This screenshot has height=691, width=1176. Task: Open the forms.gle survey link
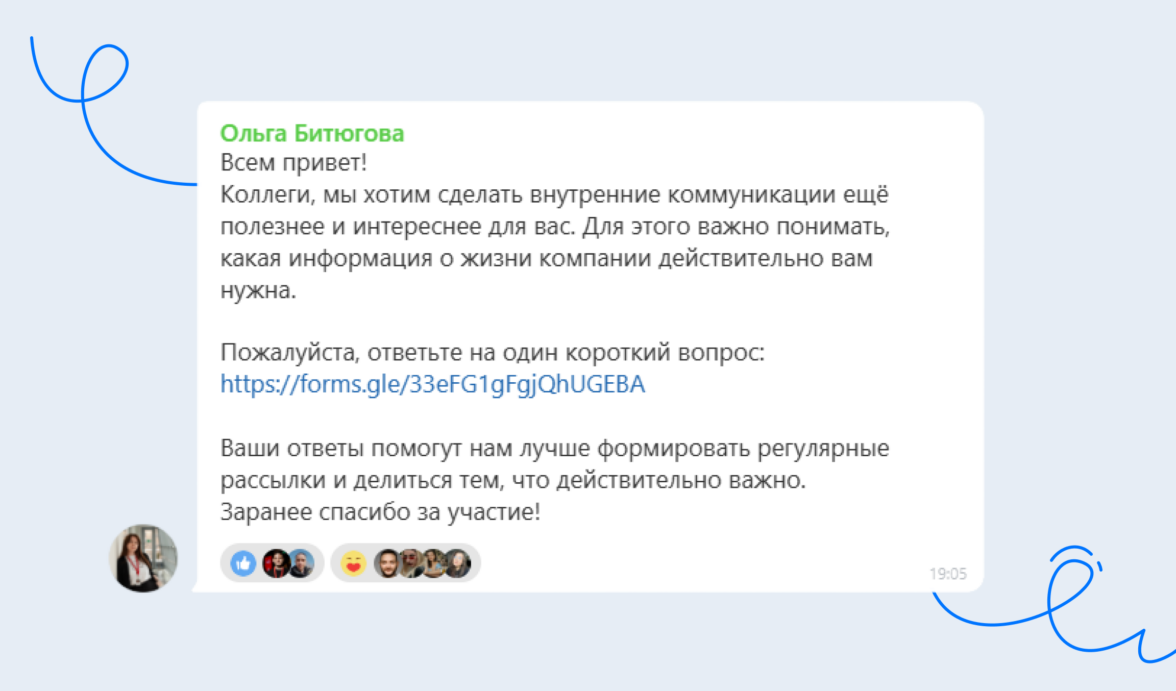(x=432, y=385)
